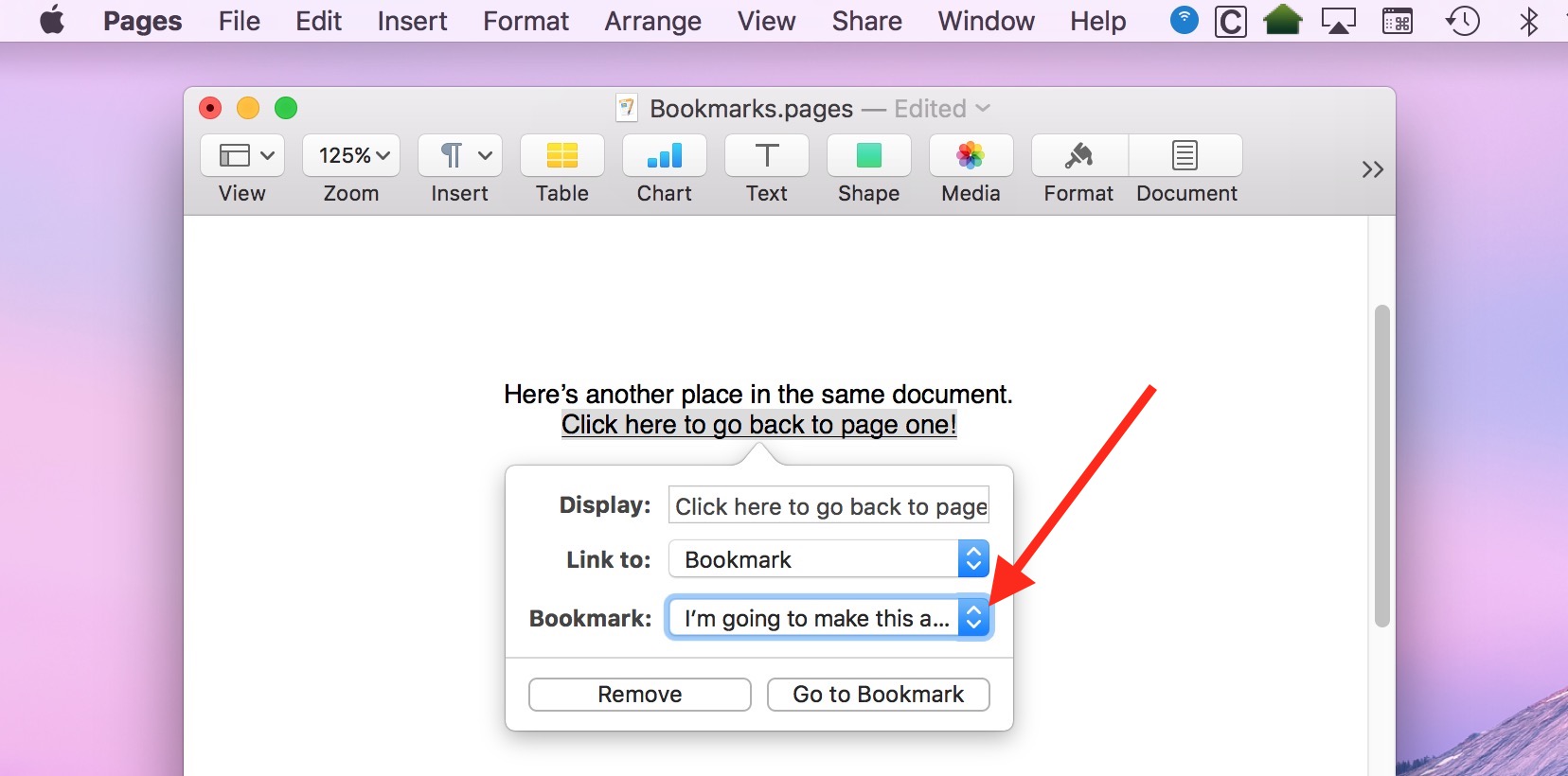1568x776 pixels.
Task: Open the View sidebar options button
Action: [242, 155]
